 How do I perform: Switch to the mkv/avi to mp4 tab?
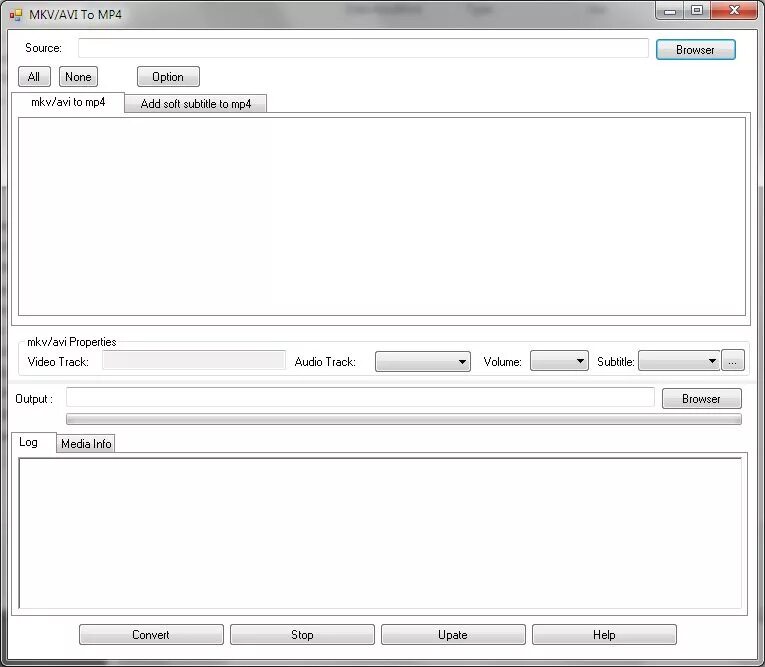[68, 102]
